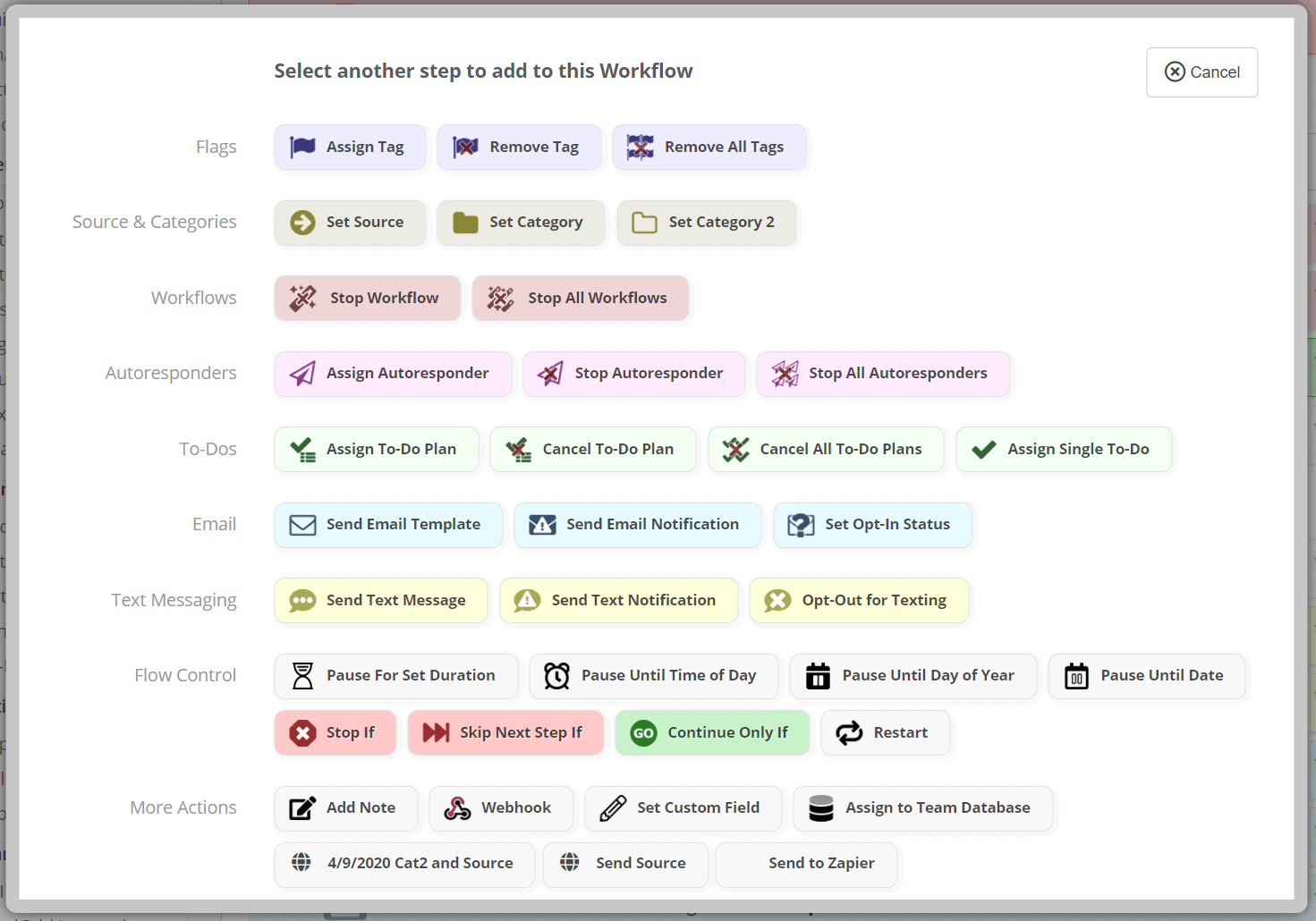Click the Assign To-Do Plan checklist icon
1316x921 pixels.
[x=302, y=449]
